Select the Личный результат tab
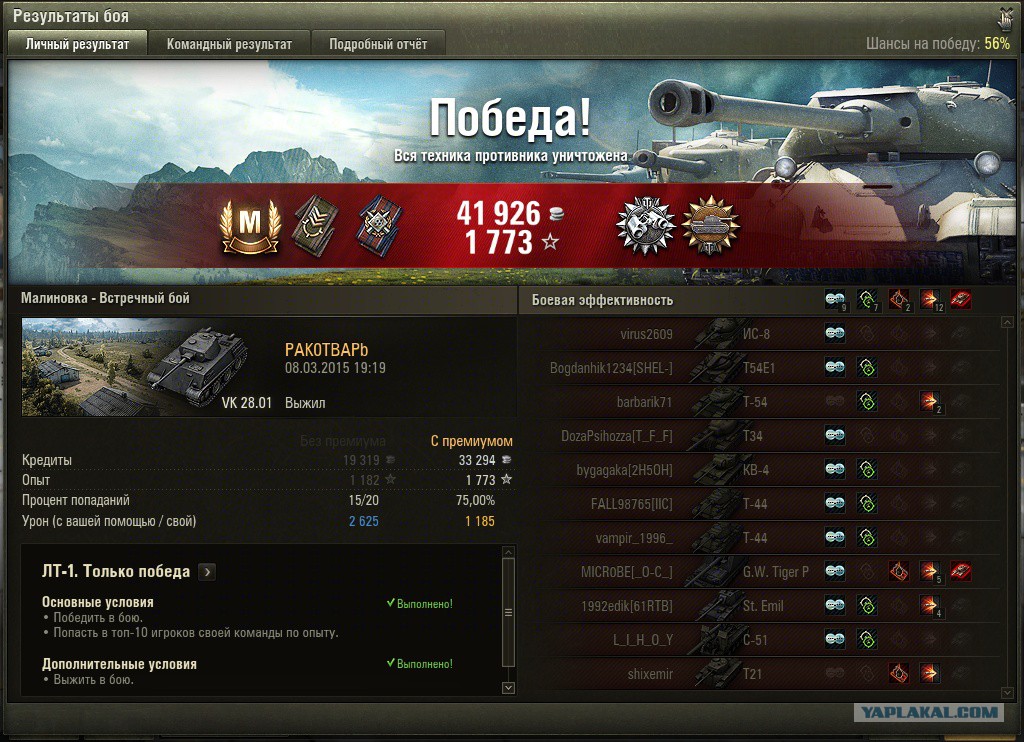This screenshot has width=1024, height=742. [x=77, y=44]
